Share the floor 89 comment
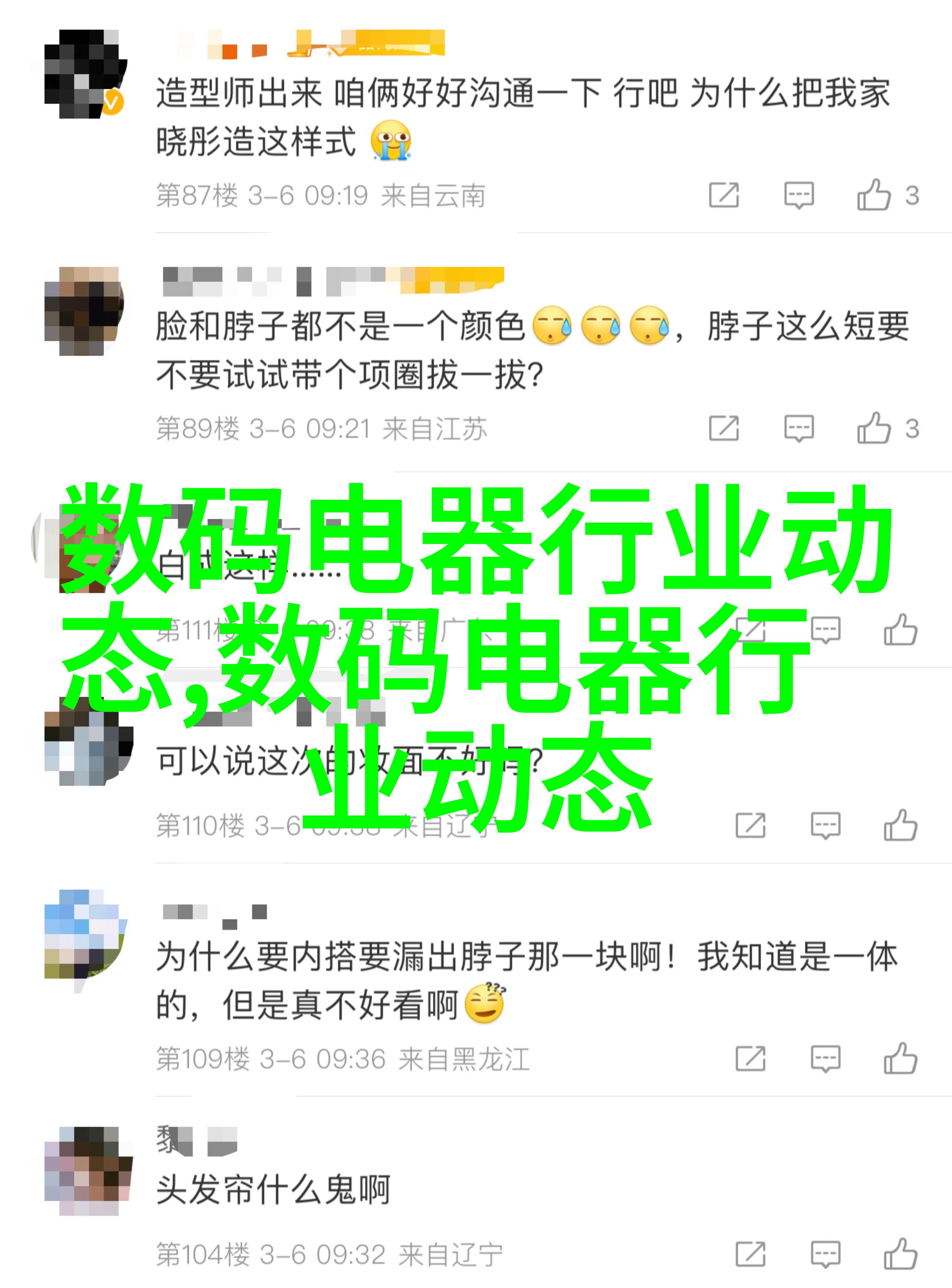Viewport: 952px width, 1288px height. pyautogui.click(x=724, y=428)
